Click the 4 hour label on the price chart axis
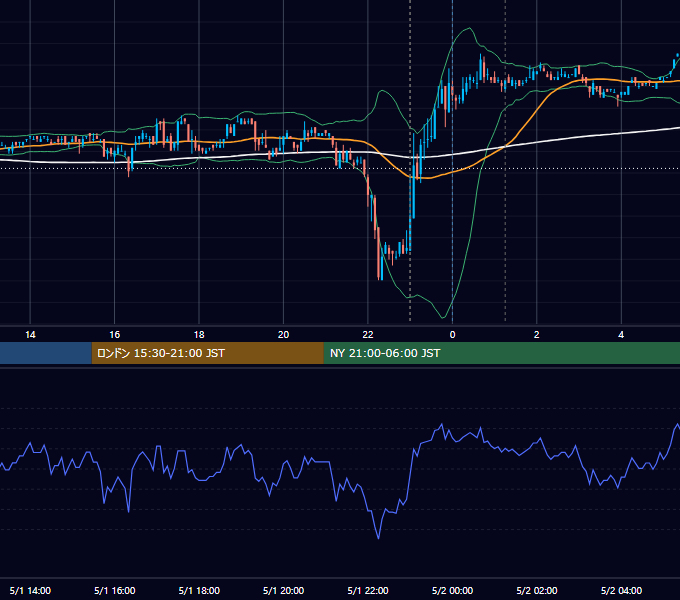This screenshot has width=680, height=600. tap(621, 335)
